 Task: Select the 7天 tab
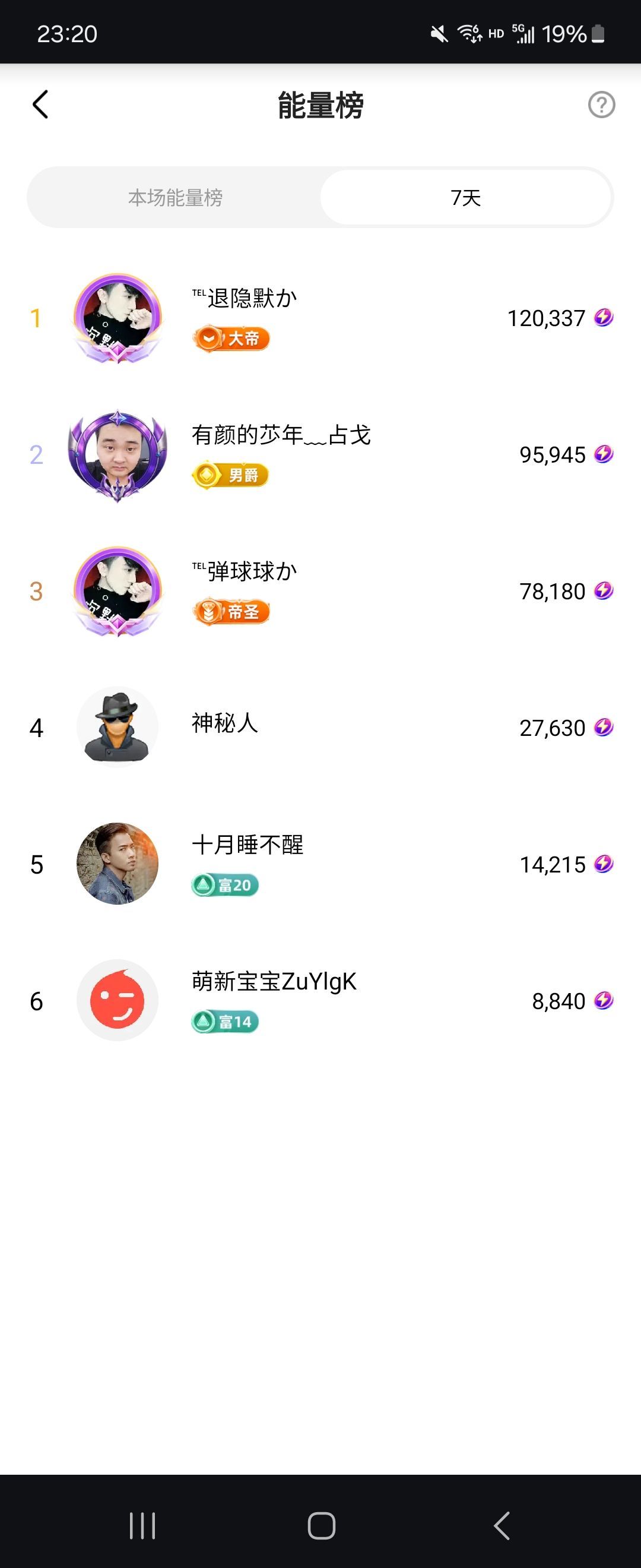tap(465, 198)
